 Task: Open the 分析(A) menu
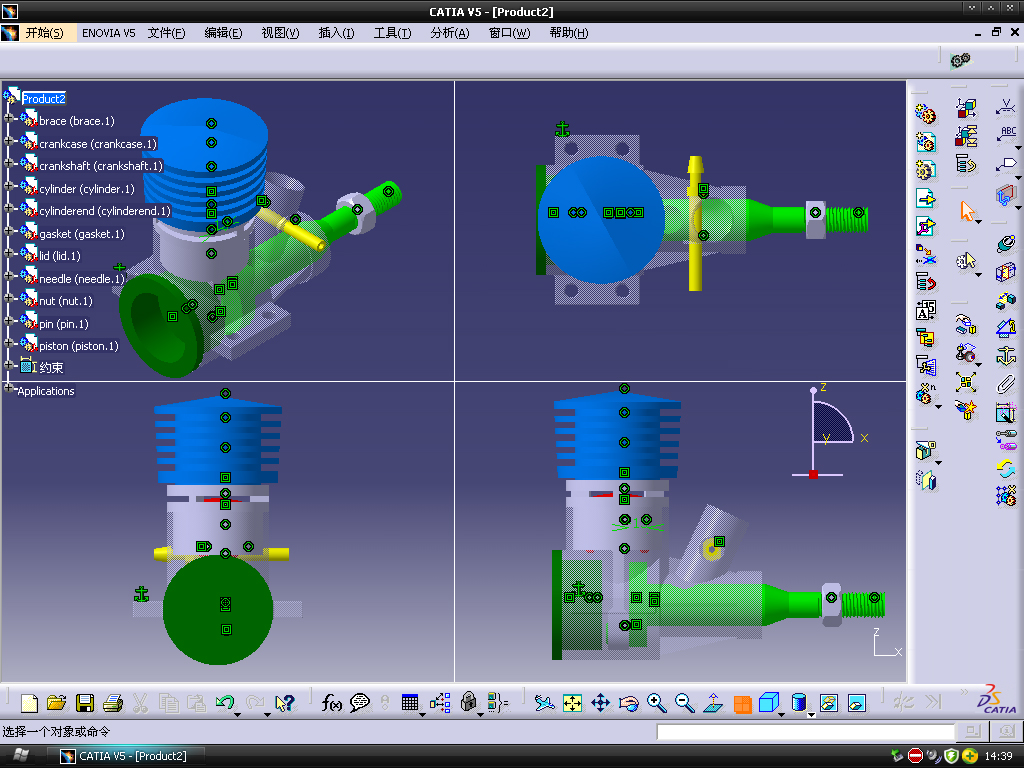(x=450, y=33)
